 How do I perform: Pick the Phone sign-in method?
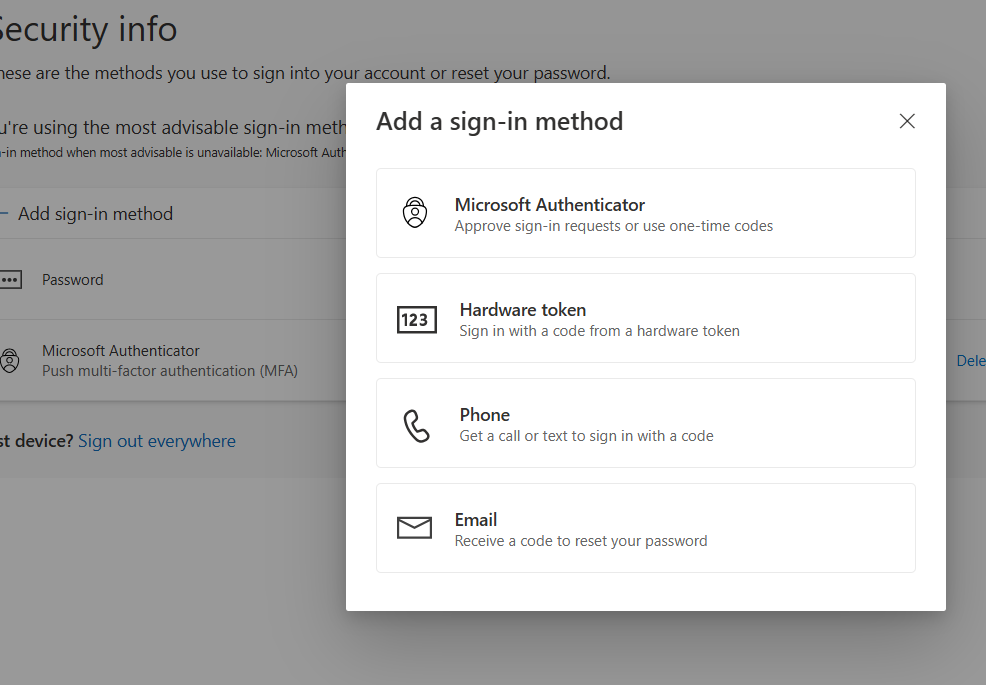tap(646, 423)
